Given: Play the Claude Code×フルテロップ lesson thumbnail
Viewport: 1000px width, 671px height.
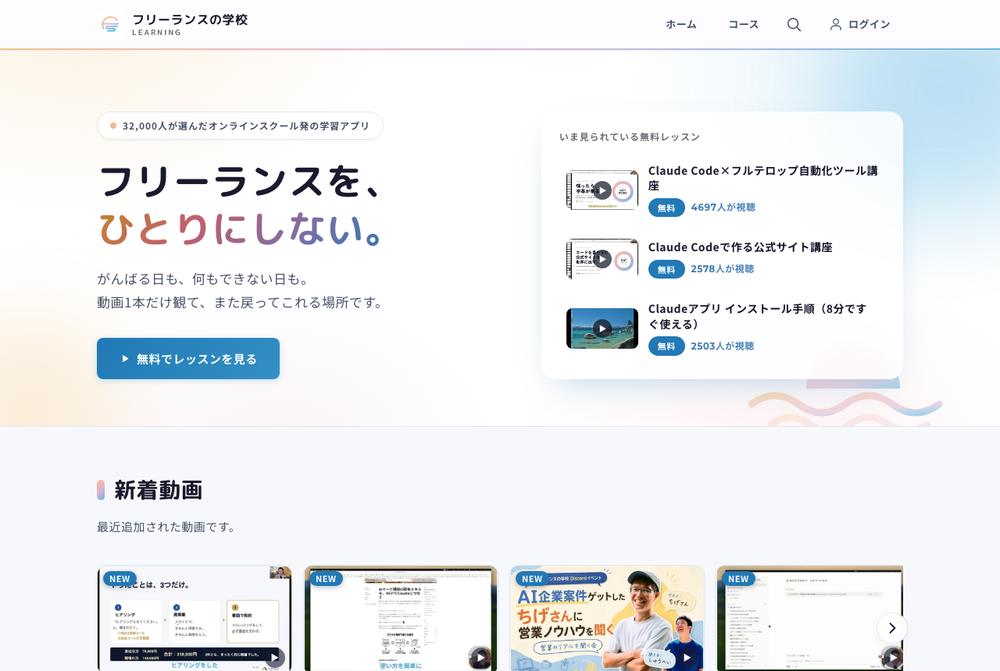Looking at the screenshot, I should tap(602, 190).
